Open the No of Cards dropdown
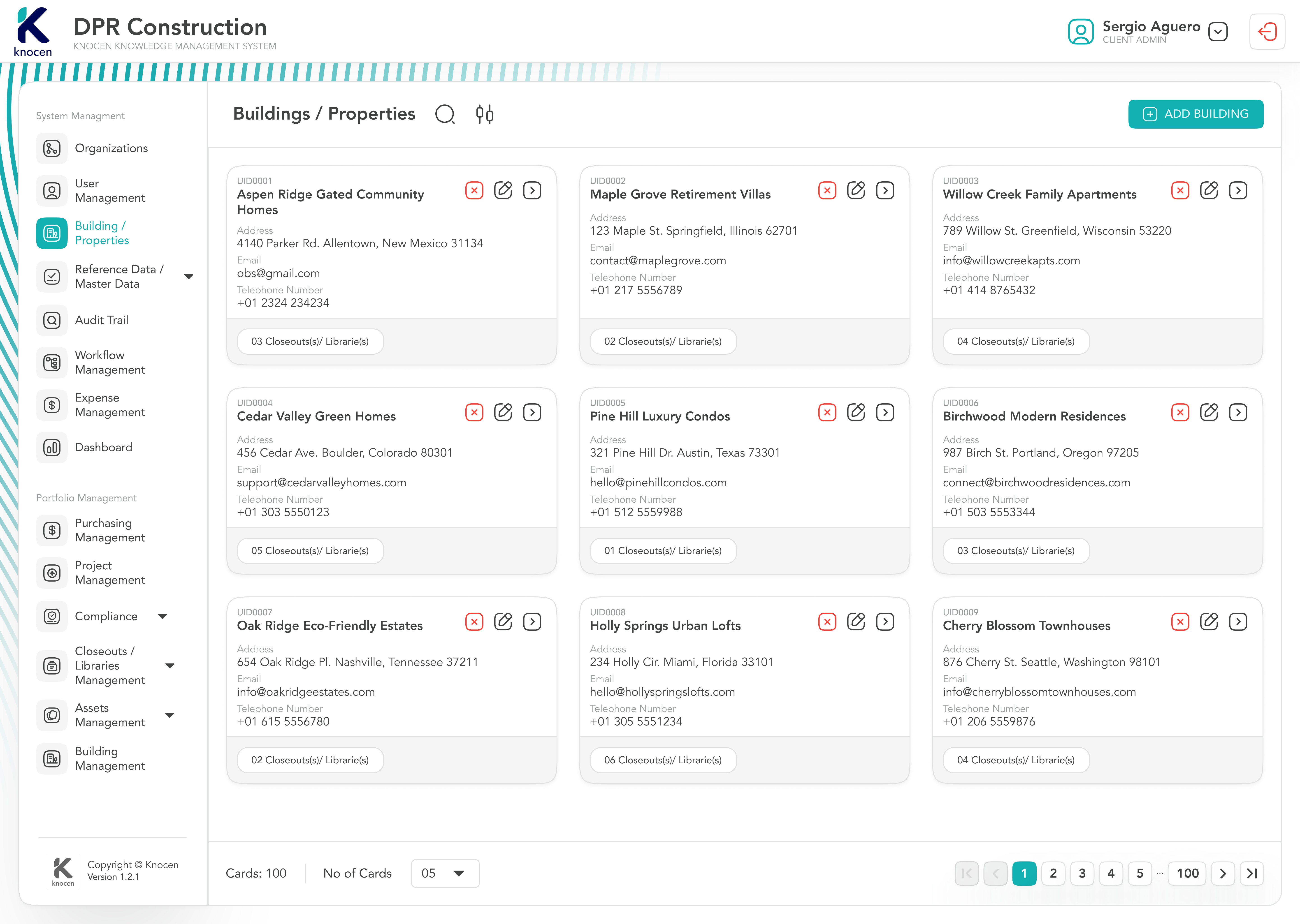 point(445,873)
